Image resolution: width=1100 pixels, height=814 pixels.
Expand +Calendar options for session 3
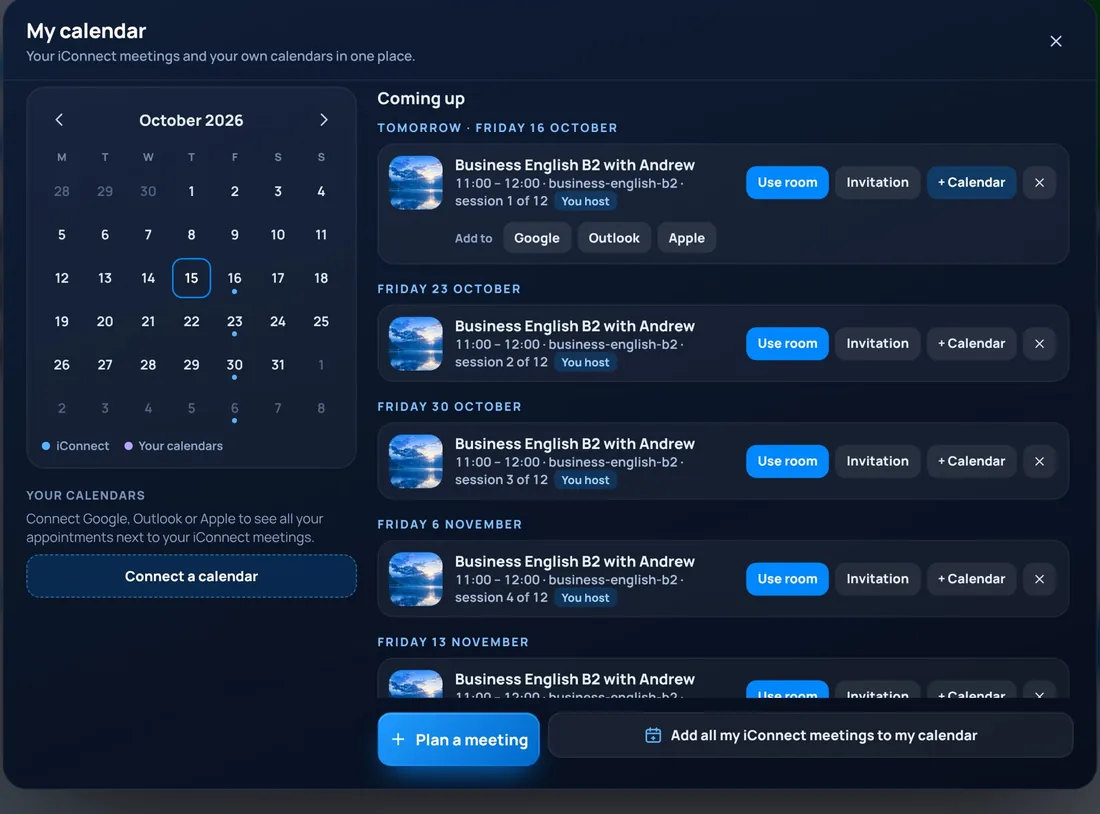coord(972,462)
